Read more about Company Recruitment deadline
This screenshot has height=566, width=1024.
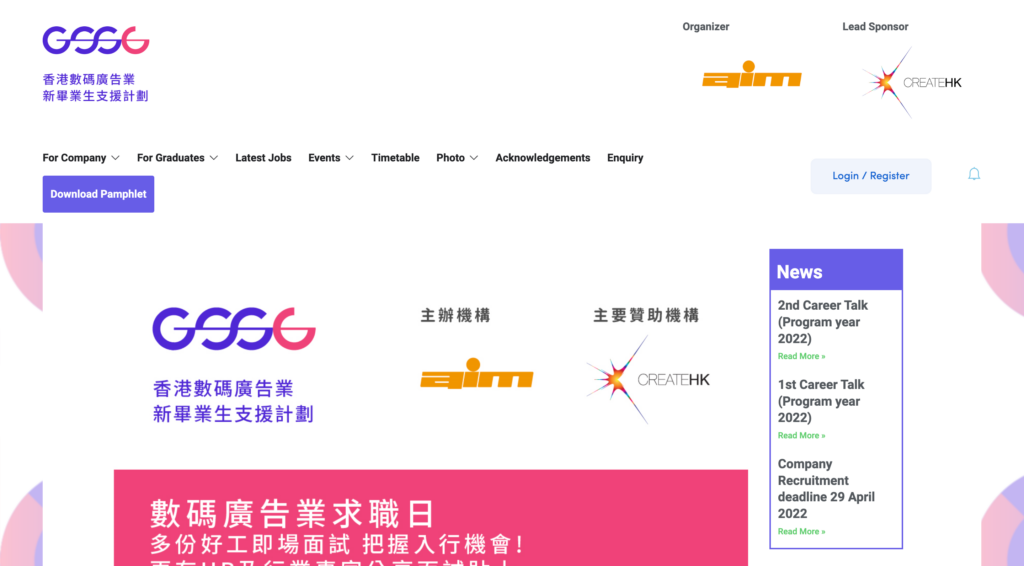click(801, 531)
